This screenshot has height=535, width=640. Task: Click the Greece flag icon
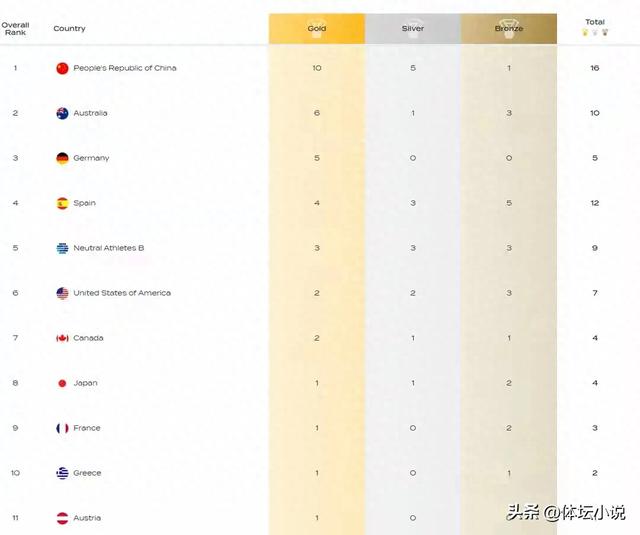62,473
